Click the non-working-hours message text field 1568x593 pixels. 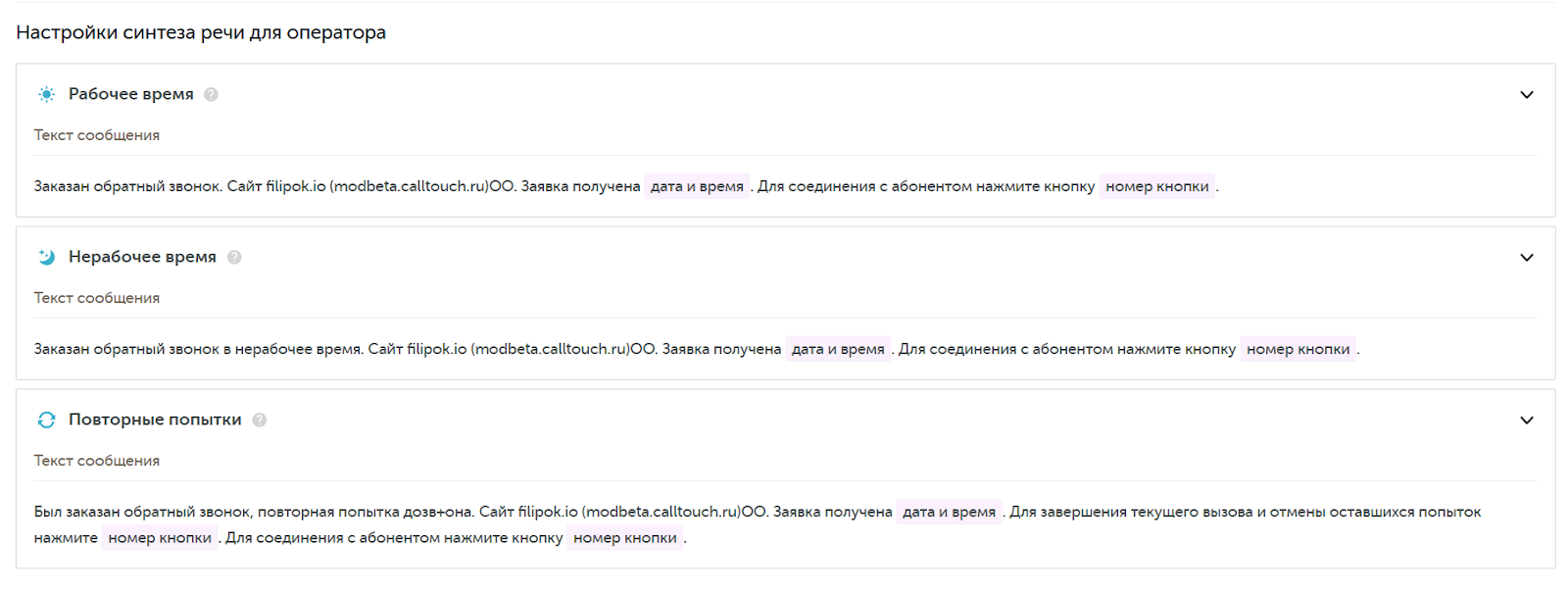click(392, 349)
